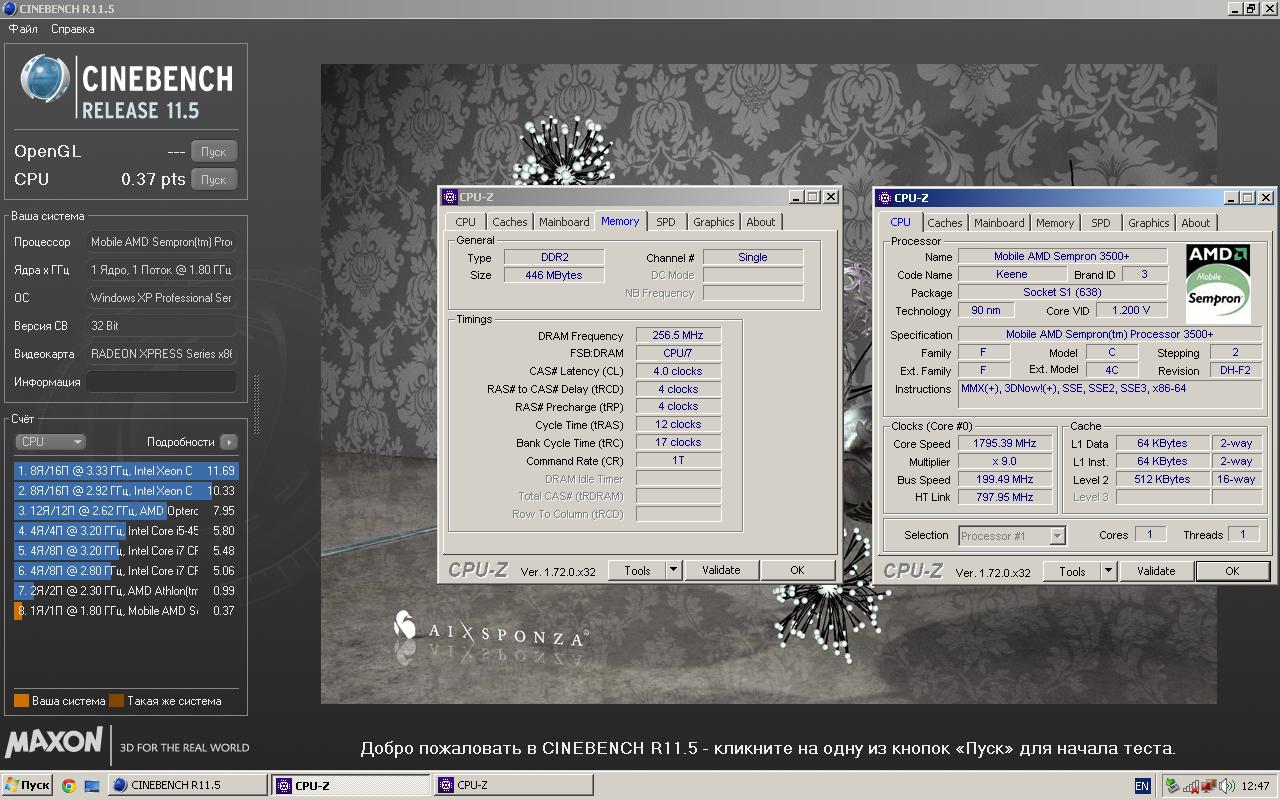The image size is (1280, 800).
Task: Click the first green tray icon
Action: pyautogui.click(x=1173, y=786)
